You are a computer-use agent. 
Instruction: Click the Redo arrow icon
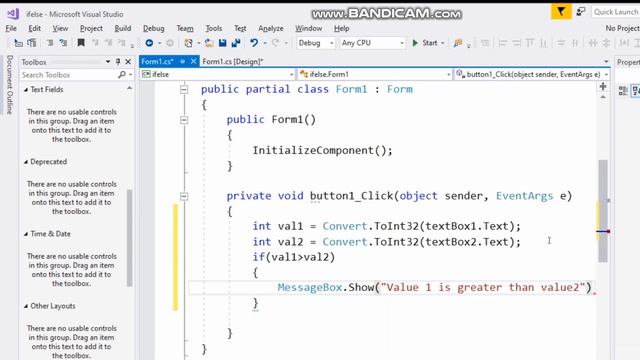click(276, 43)
